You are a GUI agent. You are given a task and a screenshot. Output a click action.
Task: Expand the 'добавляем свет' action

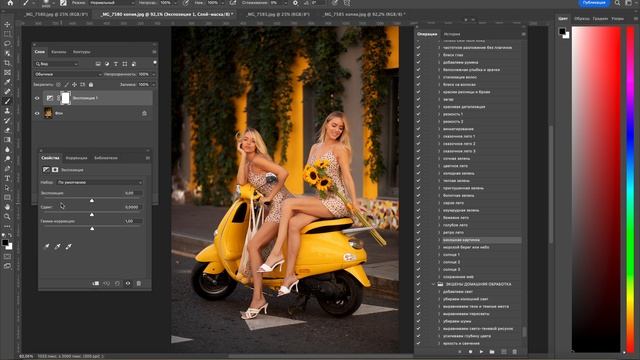click(x=439, y=291)
